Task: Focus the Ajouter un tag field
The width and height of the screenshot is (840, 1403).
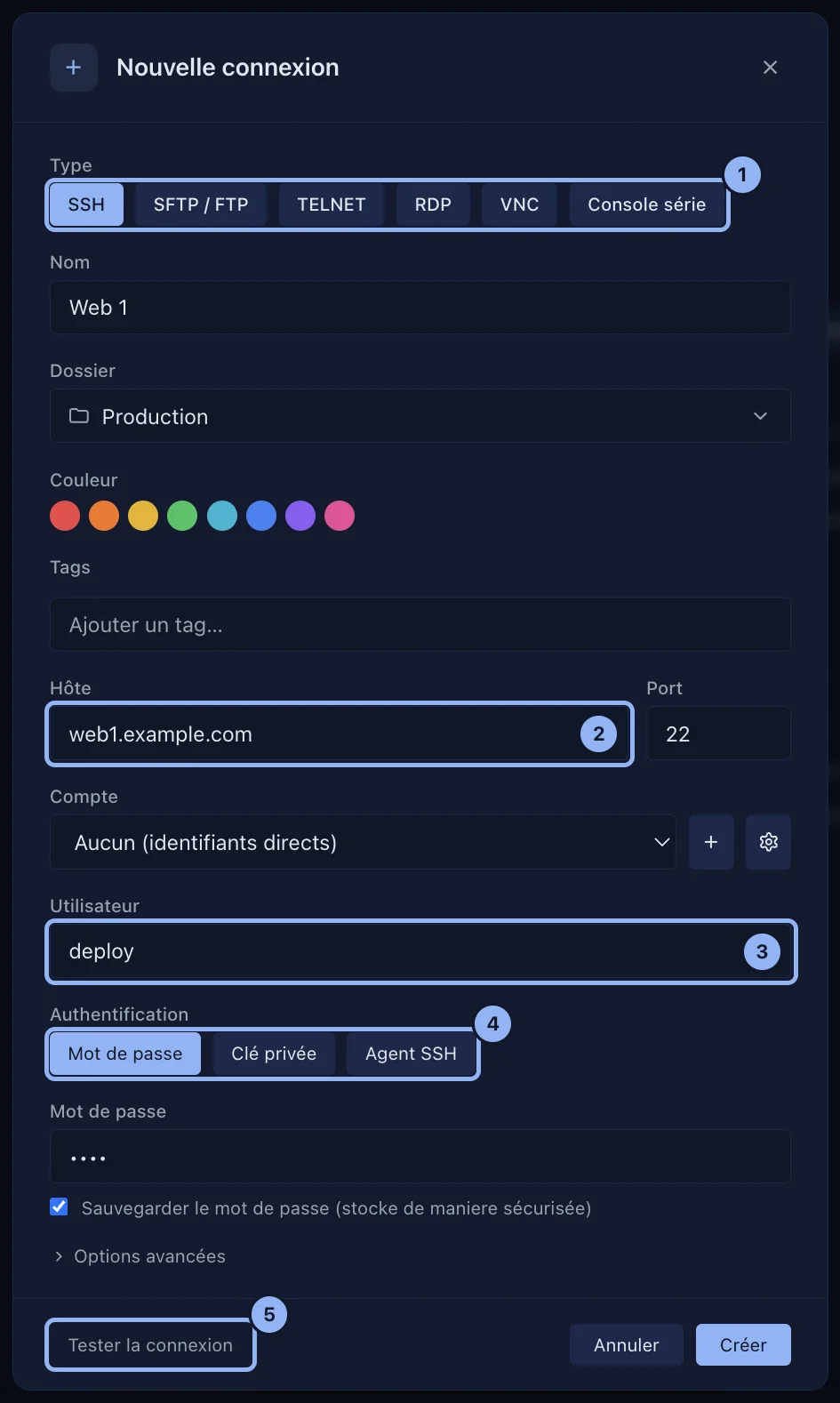Action: click(420, 625)
